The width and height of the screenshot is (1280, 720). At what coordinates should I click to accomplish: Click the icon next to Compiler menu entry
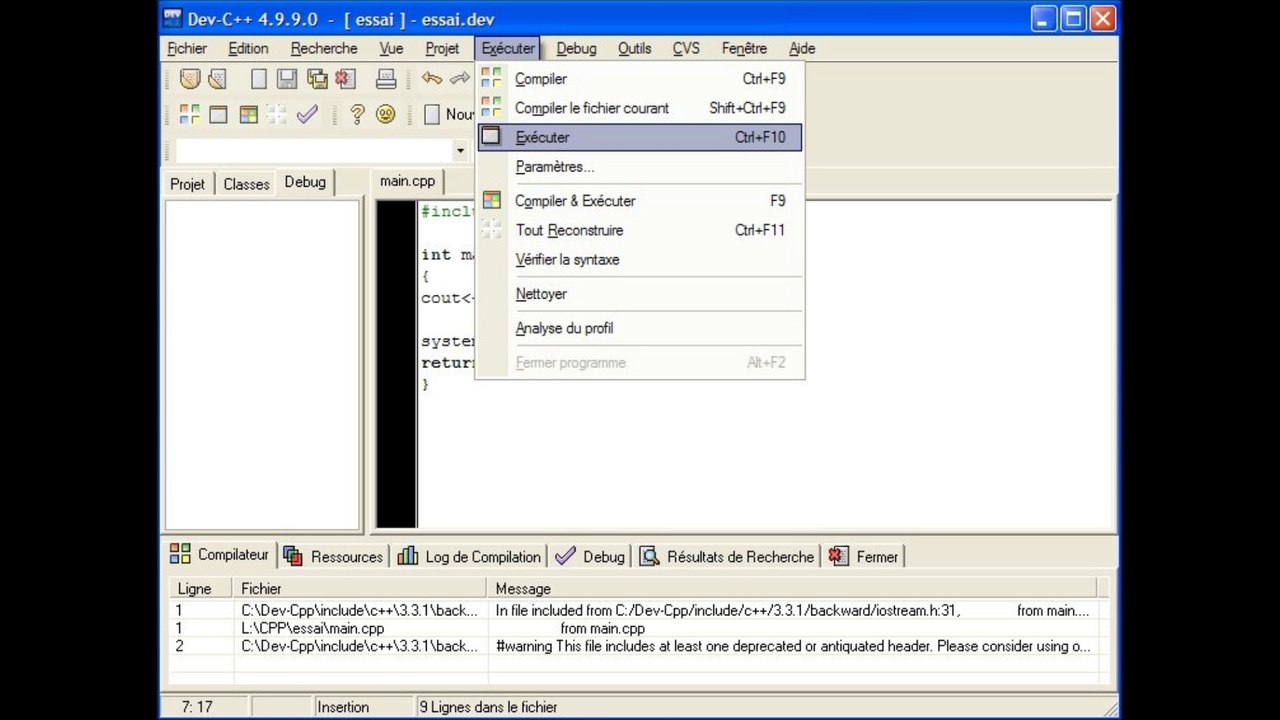(x=491, y=78)
